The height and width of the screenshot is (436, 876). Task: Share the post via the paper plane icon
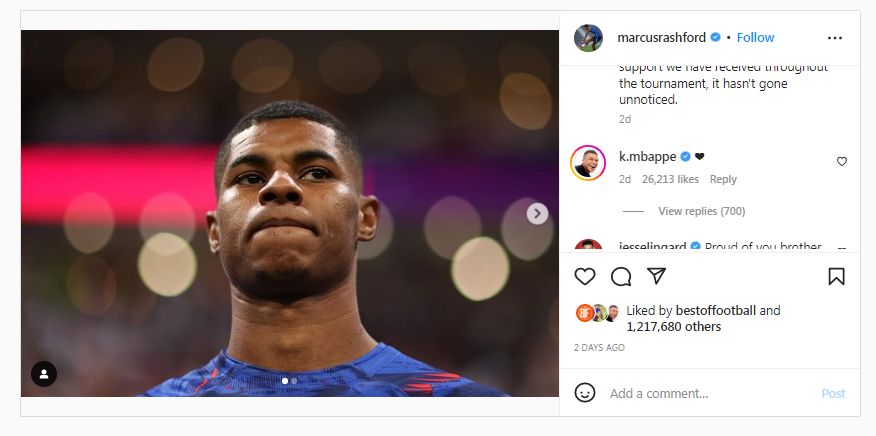coord(656,276)
